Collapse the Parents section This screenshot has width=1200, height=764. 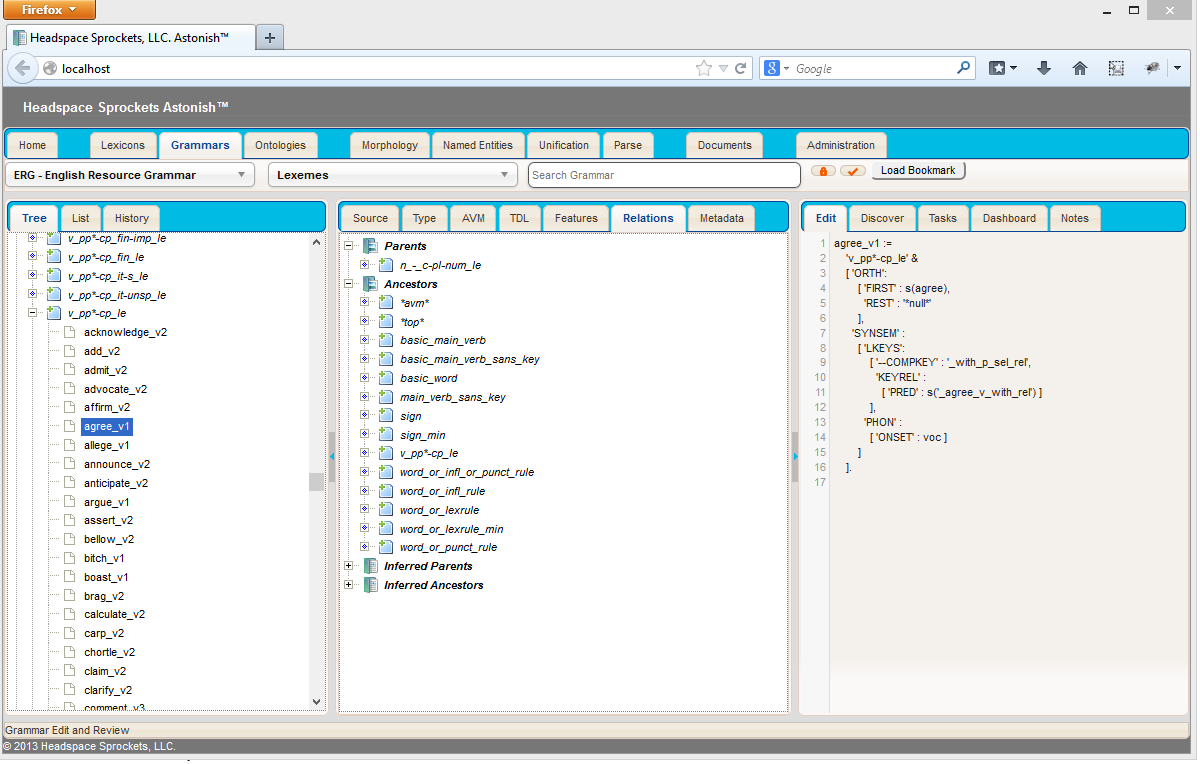coord(349,246)
